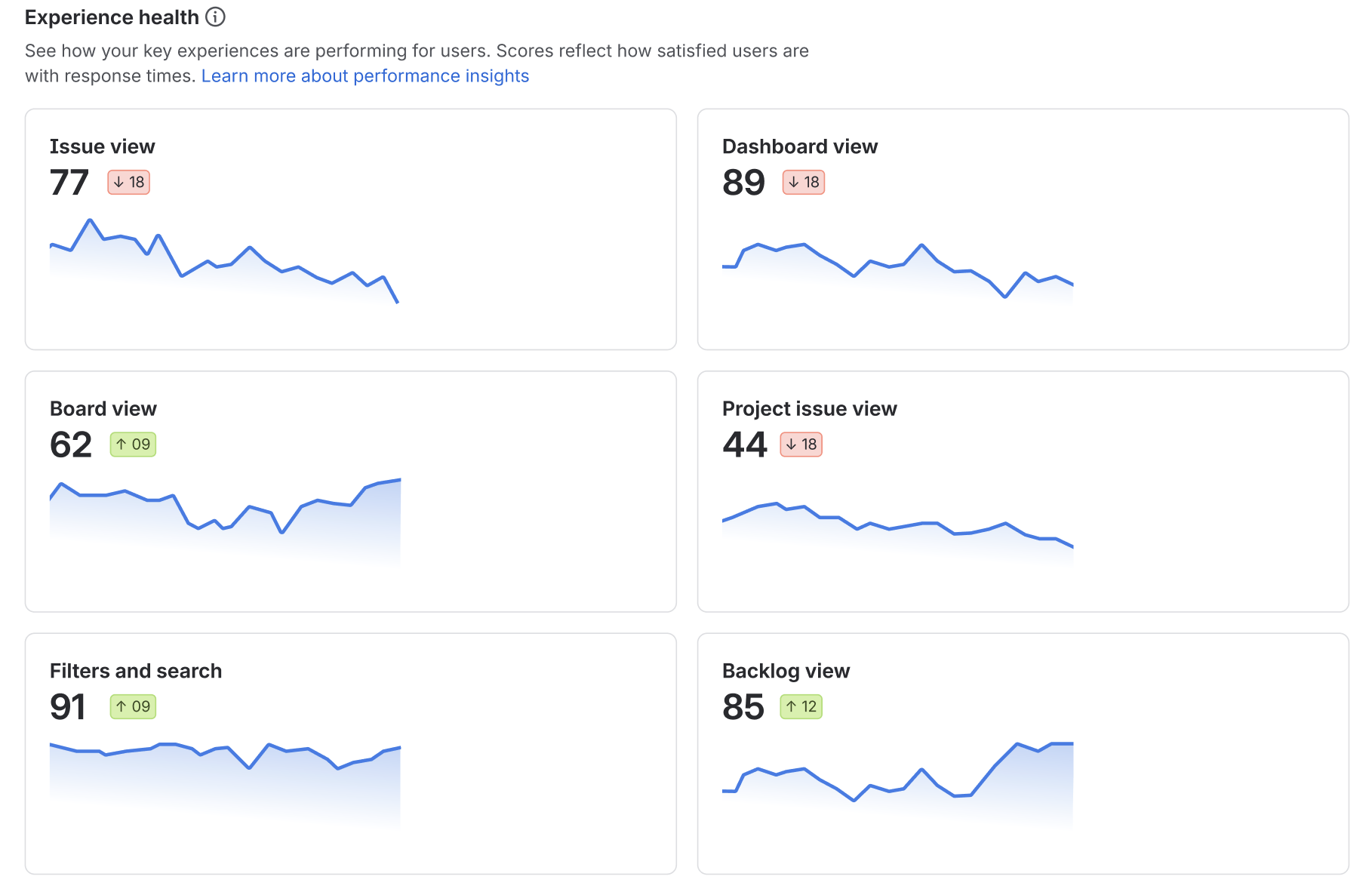Select the score 44 on Project issue view
This screenshot has width=1372, height=895.
pos(743,444)
